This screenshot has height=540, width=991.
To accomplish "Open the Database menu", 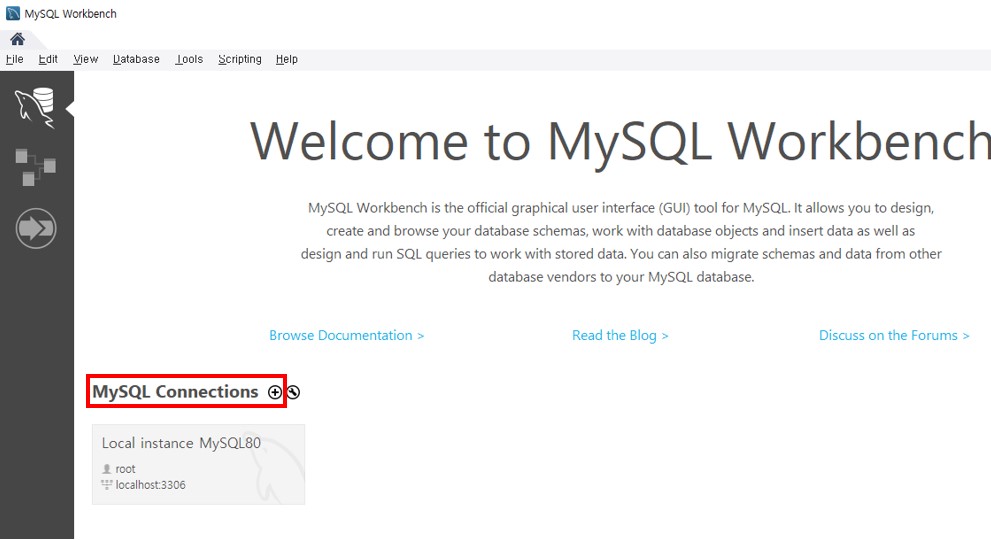I will 136,59.
